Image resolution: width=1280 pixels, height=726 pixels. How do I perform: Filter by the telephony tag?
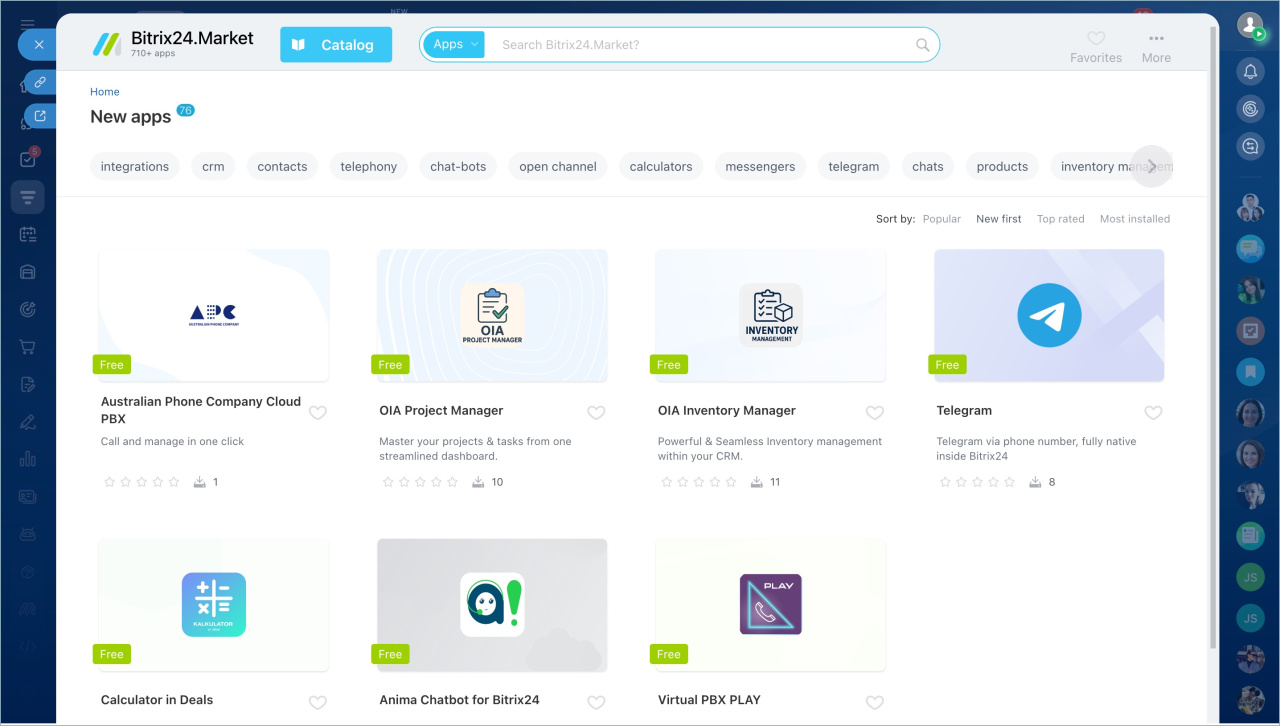coord(368,167)
